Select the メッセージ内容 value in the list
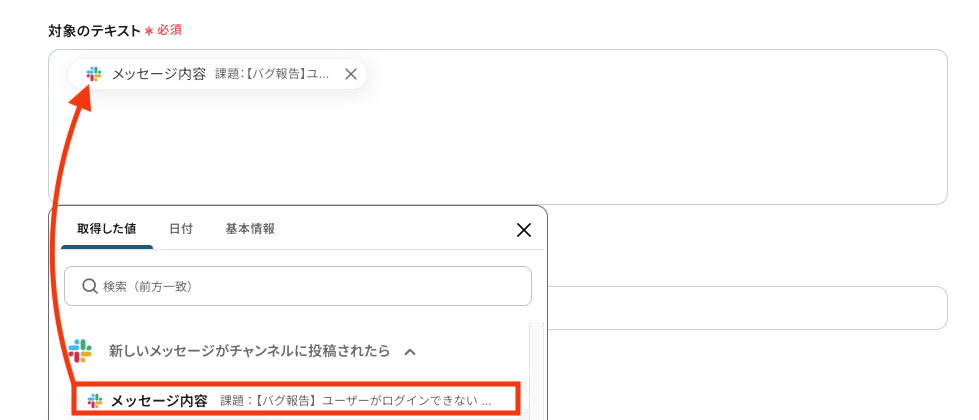979x420 pixels. pos(159,400)
